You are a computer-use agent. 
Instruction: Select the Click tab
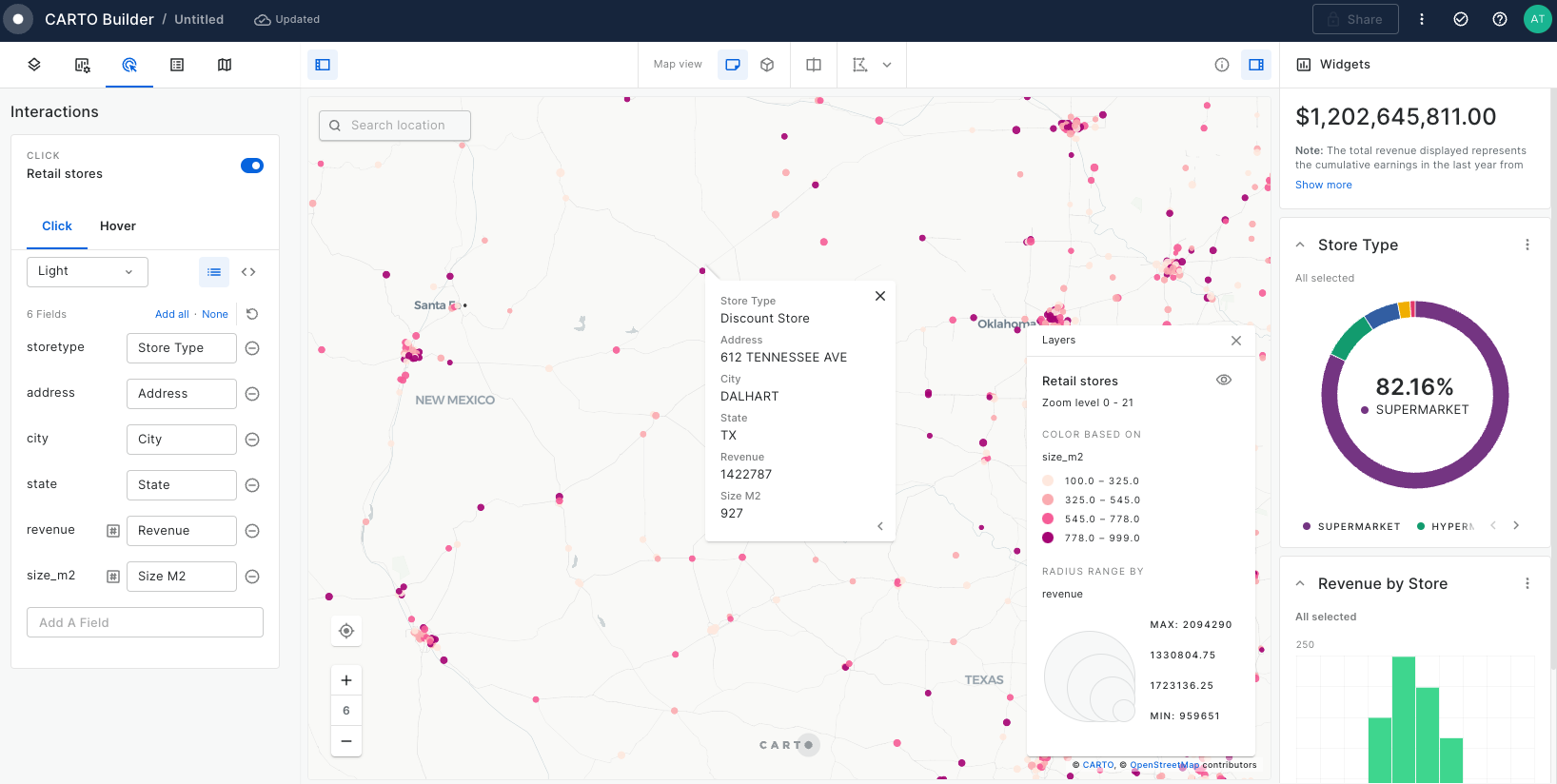(x=57, y=225)
